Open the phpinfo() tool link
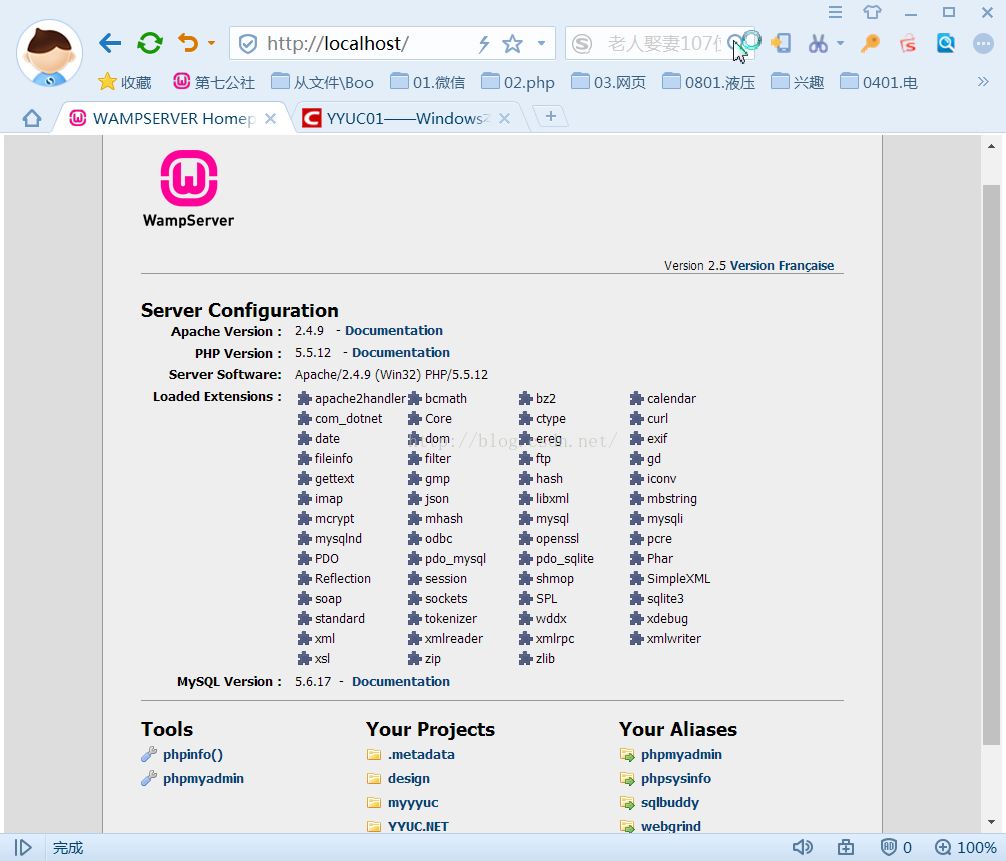 tap(192, 754)
